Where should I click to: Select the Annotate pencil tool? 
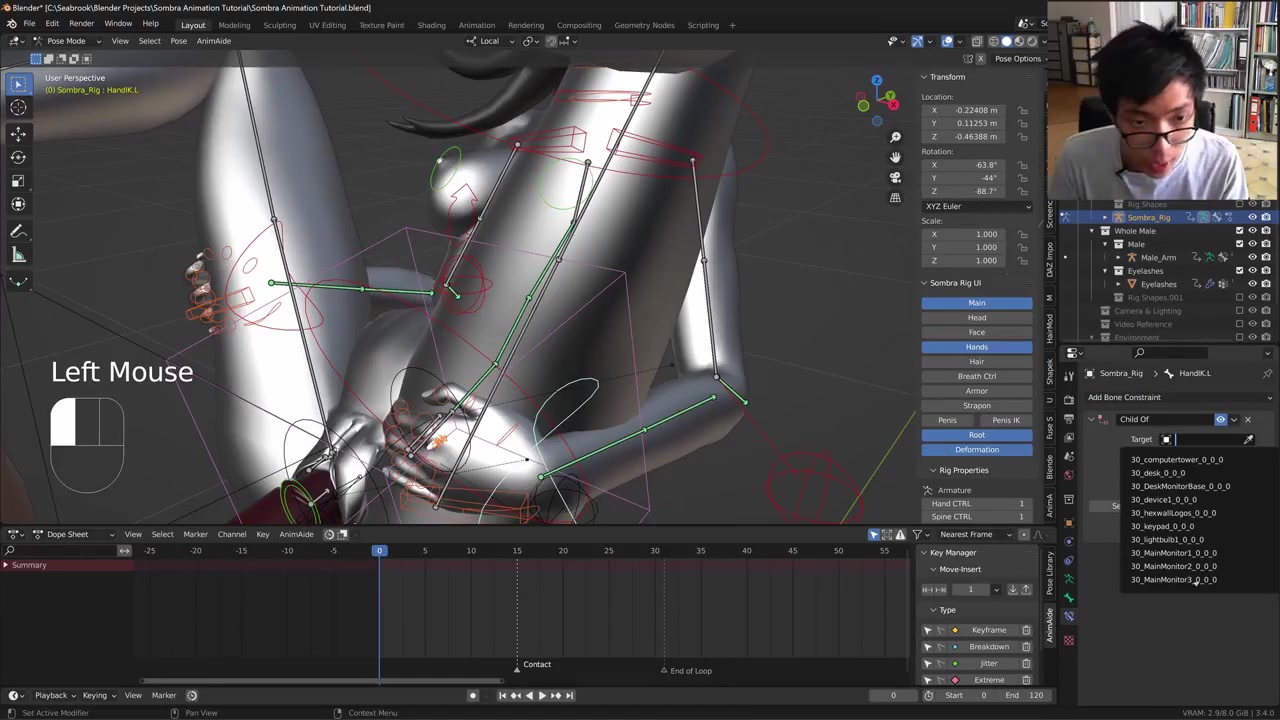18,231
